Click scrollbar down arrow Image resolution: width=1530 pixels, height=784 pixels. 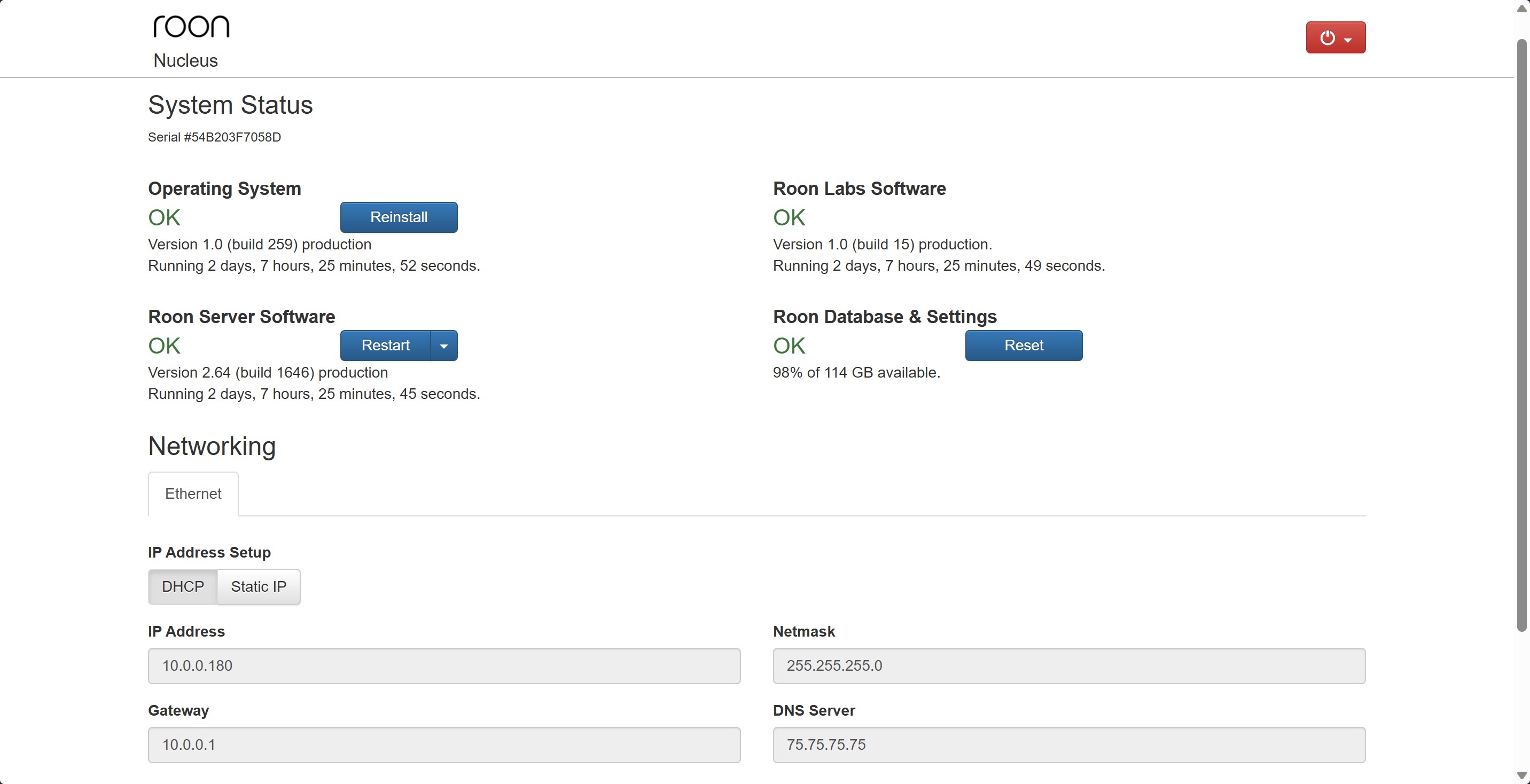(1521, 775)
